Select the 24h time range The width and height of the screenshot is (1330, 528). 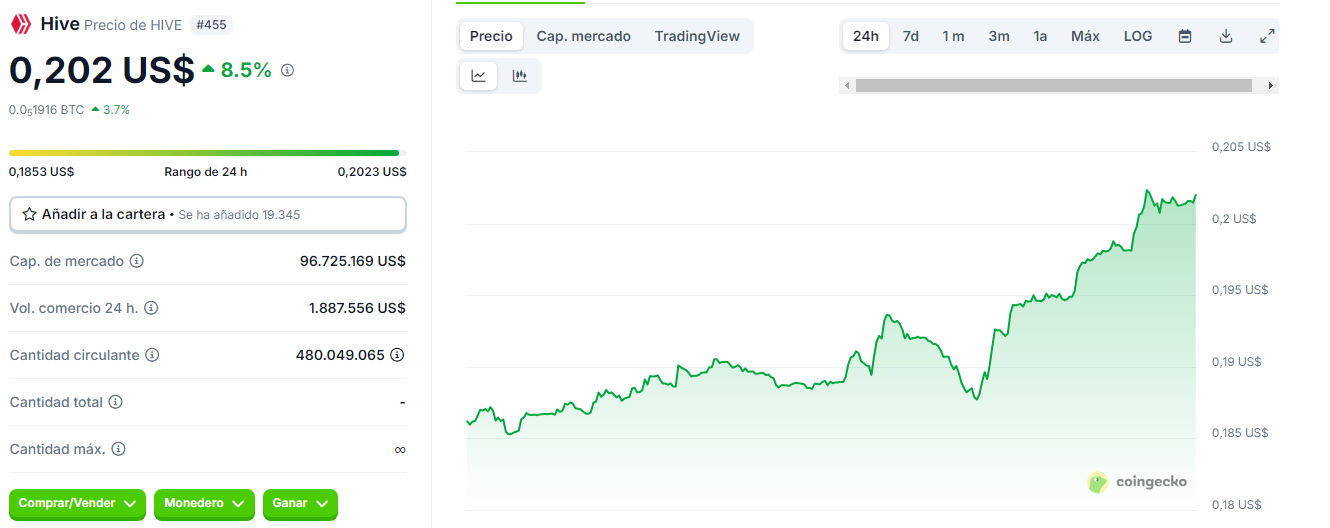point(866,36)
